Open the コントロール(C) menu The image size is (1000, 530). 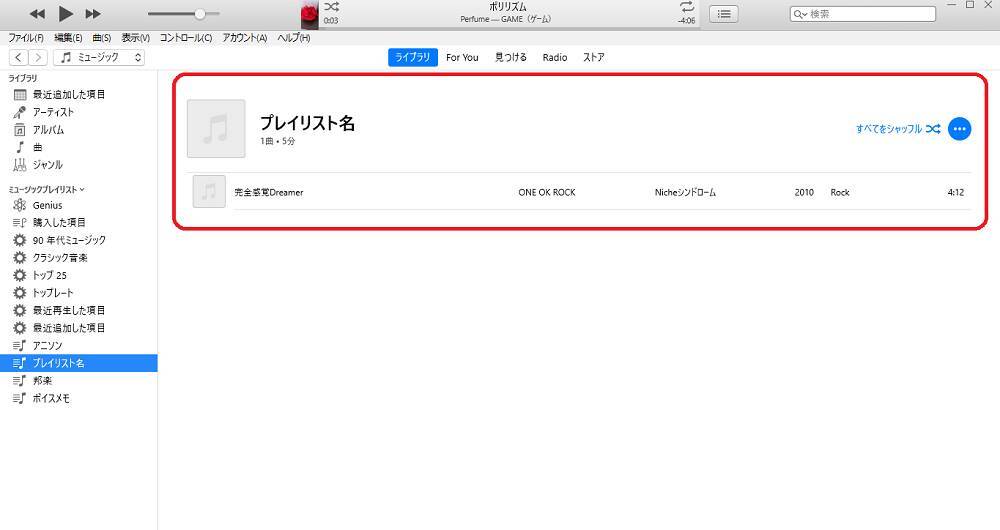(186, 38)
